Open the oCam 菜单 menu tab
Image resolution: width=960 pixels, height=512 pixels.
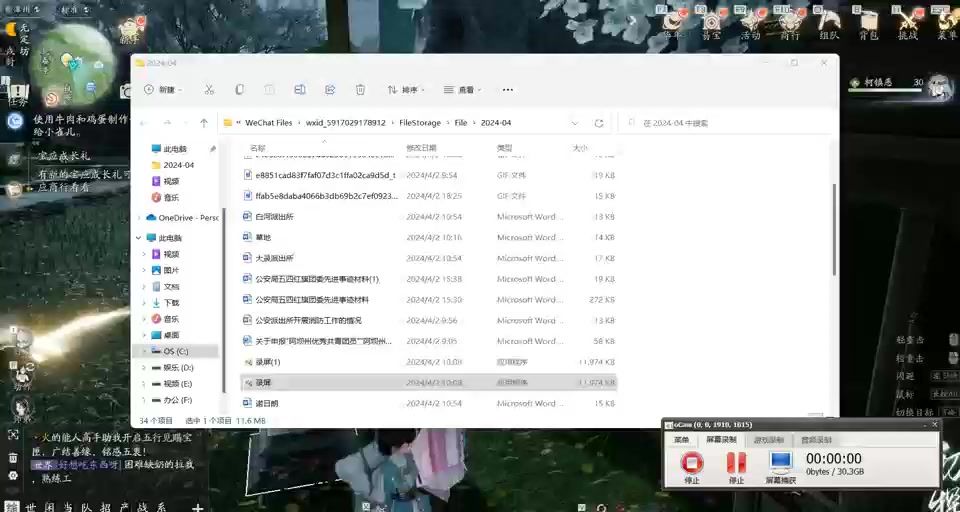click(x=681, y=440)
